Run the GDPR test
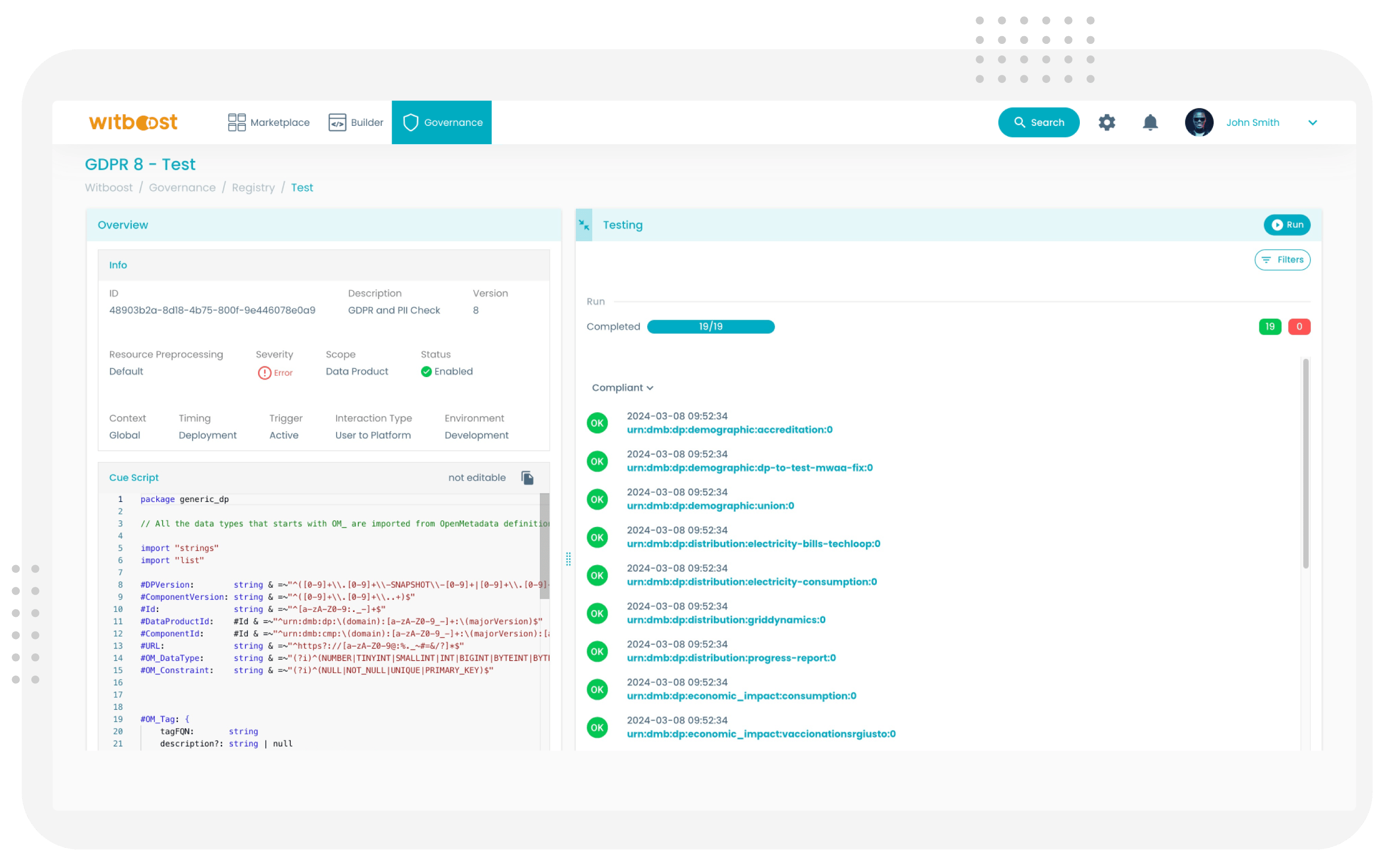The image size is (1389, 868). (1287, 225)
